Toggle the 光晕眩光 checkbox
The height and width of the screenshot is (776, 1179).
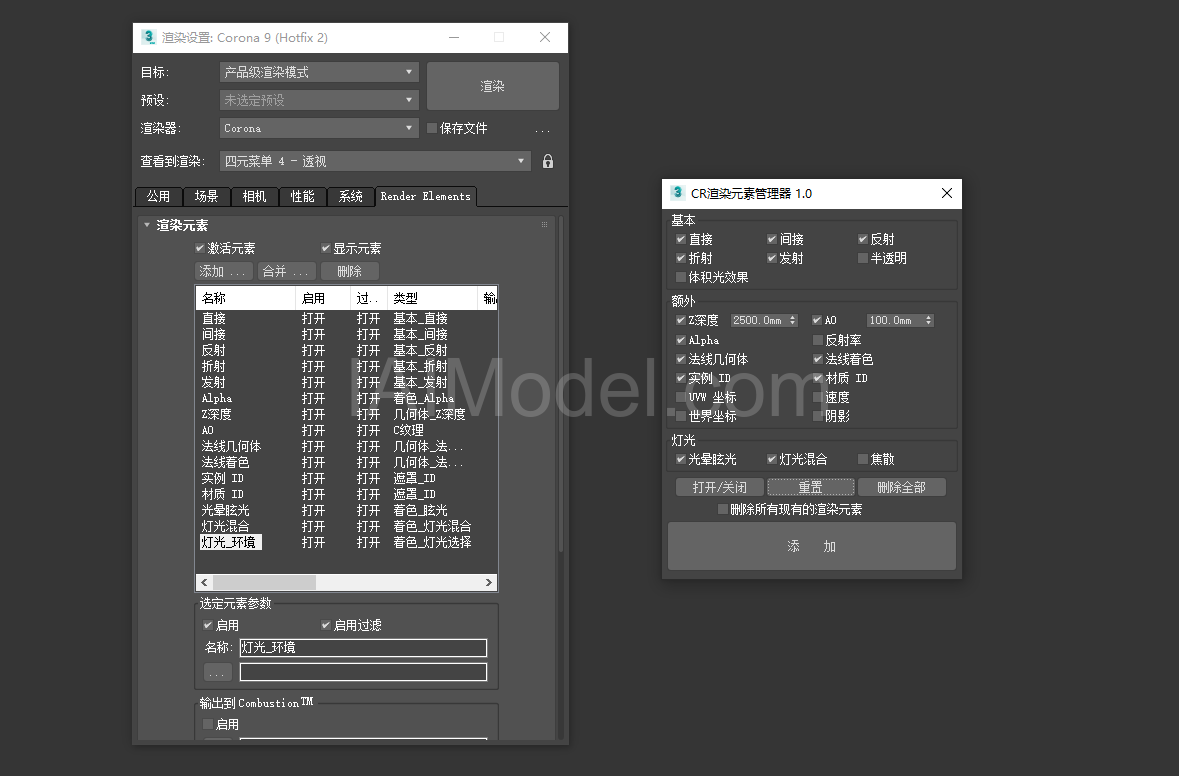(x=681, y=459)
